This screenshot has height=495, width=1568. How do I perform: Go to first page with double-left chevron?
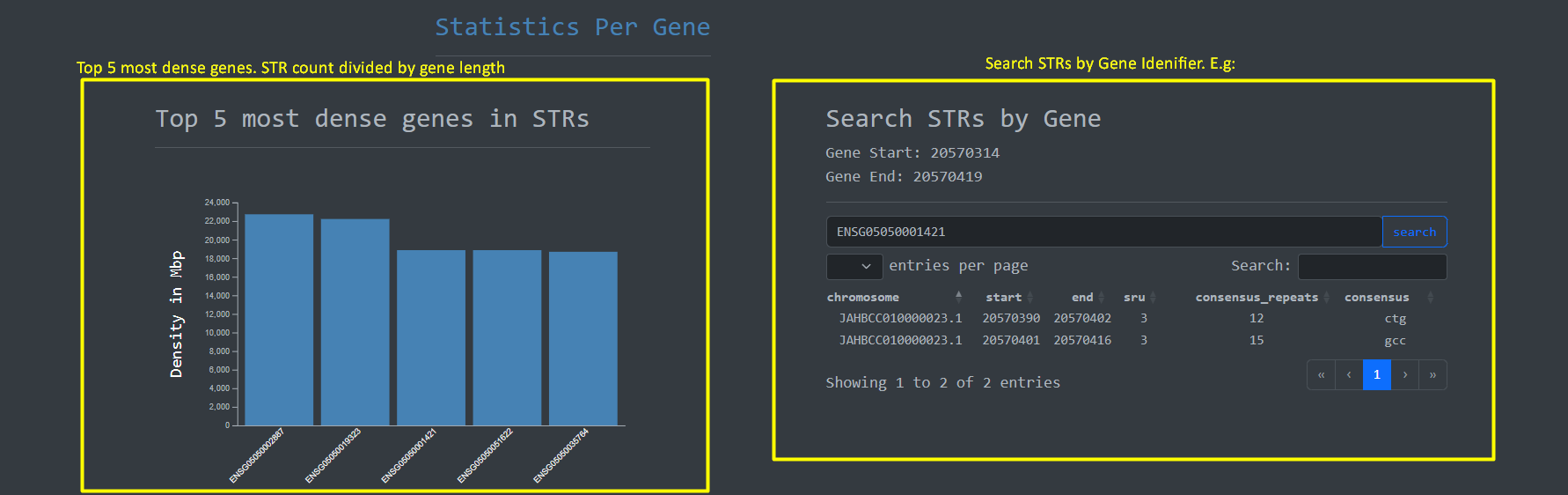1321,375
